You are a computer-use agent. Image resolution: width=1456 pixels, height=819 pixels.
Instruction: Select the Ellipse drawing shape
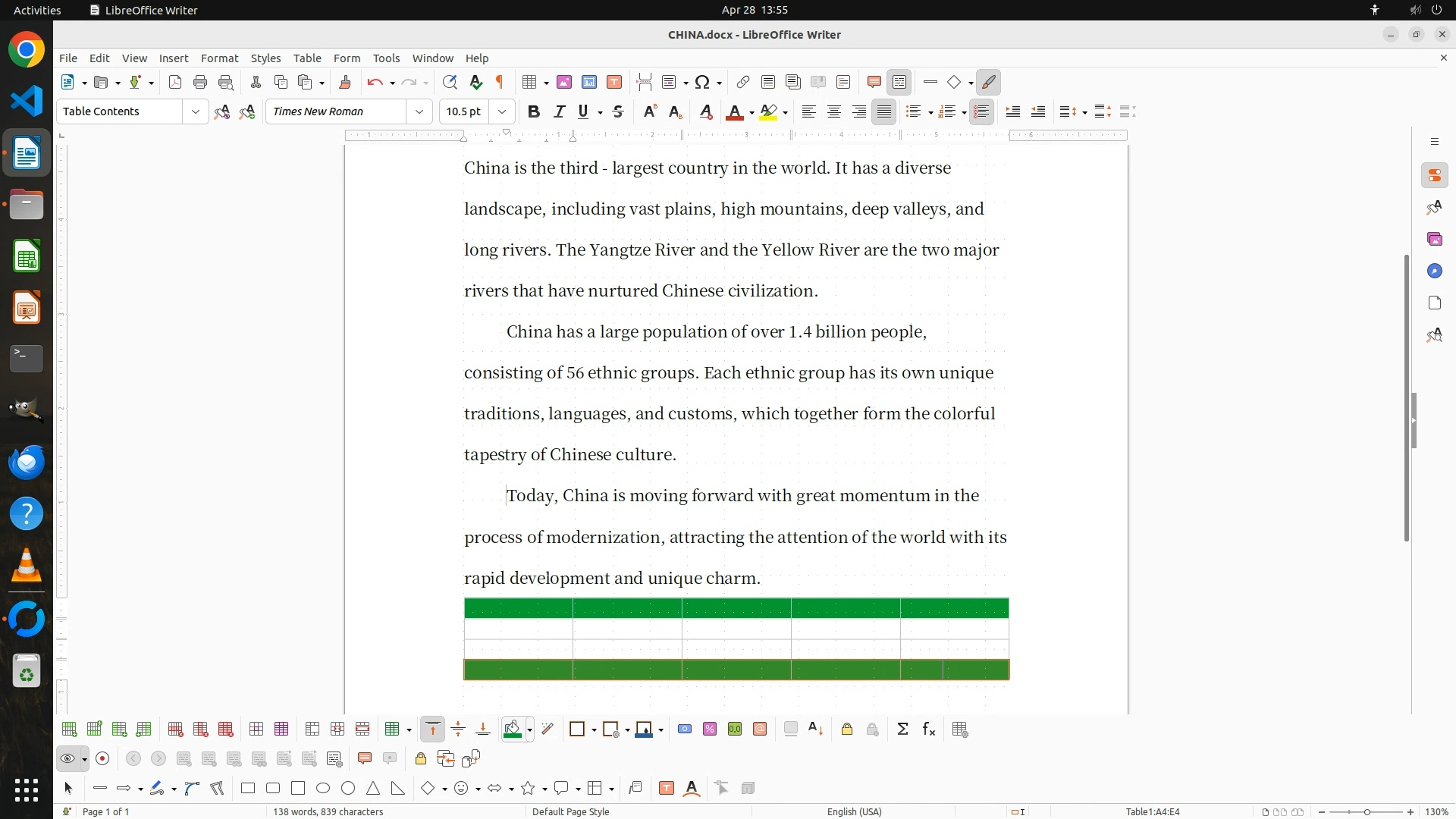(323, 789)
